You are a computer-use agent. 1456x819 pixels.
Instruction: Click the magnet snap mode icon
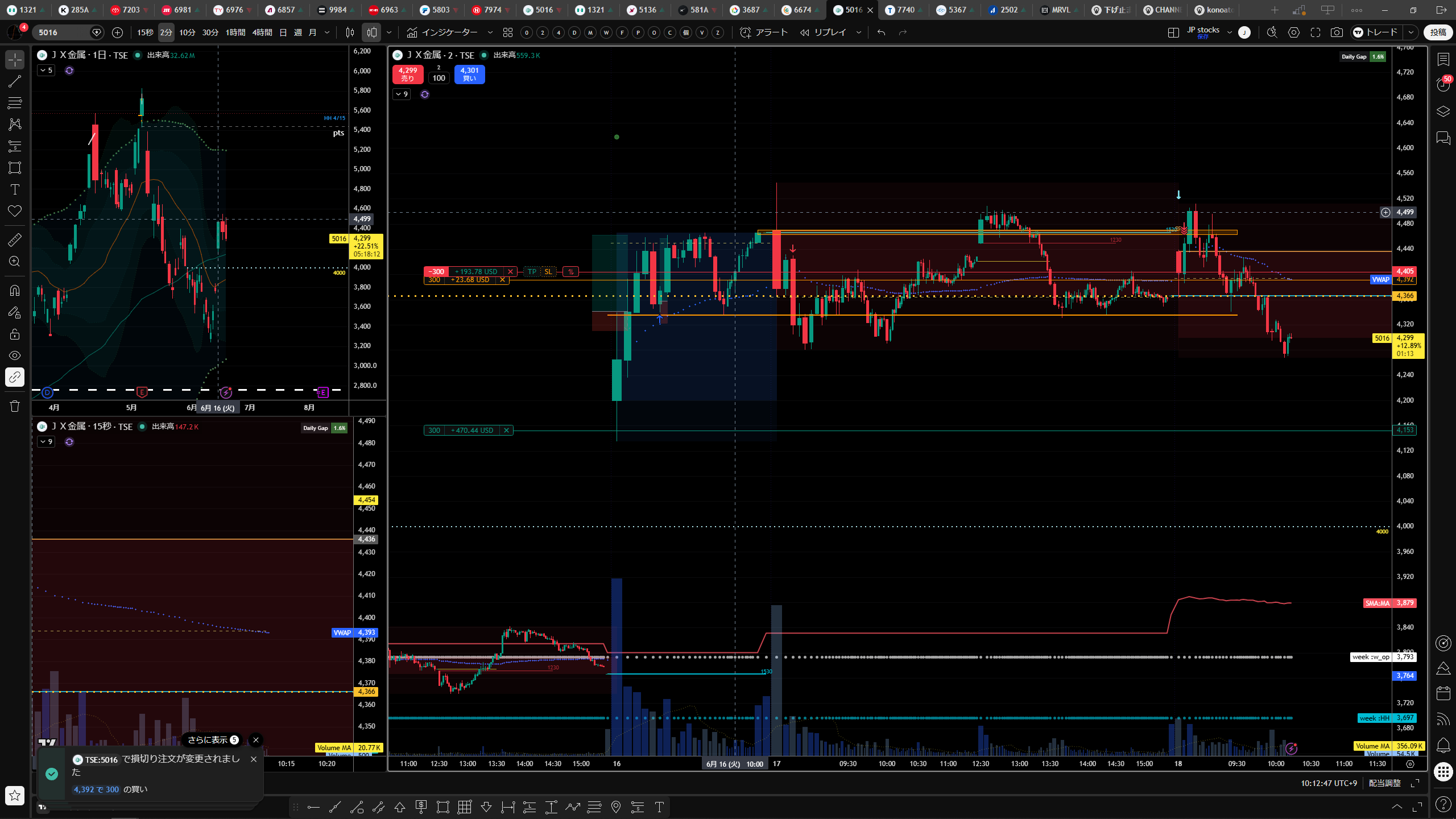(x=15, y=291)
